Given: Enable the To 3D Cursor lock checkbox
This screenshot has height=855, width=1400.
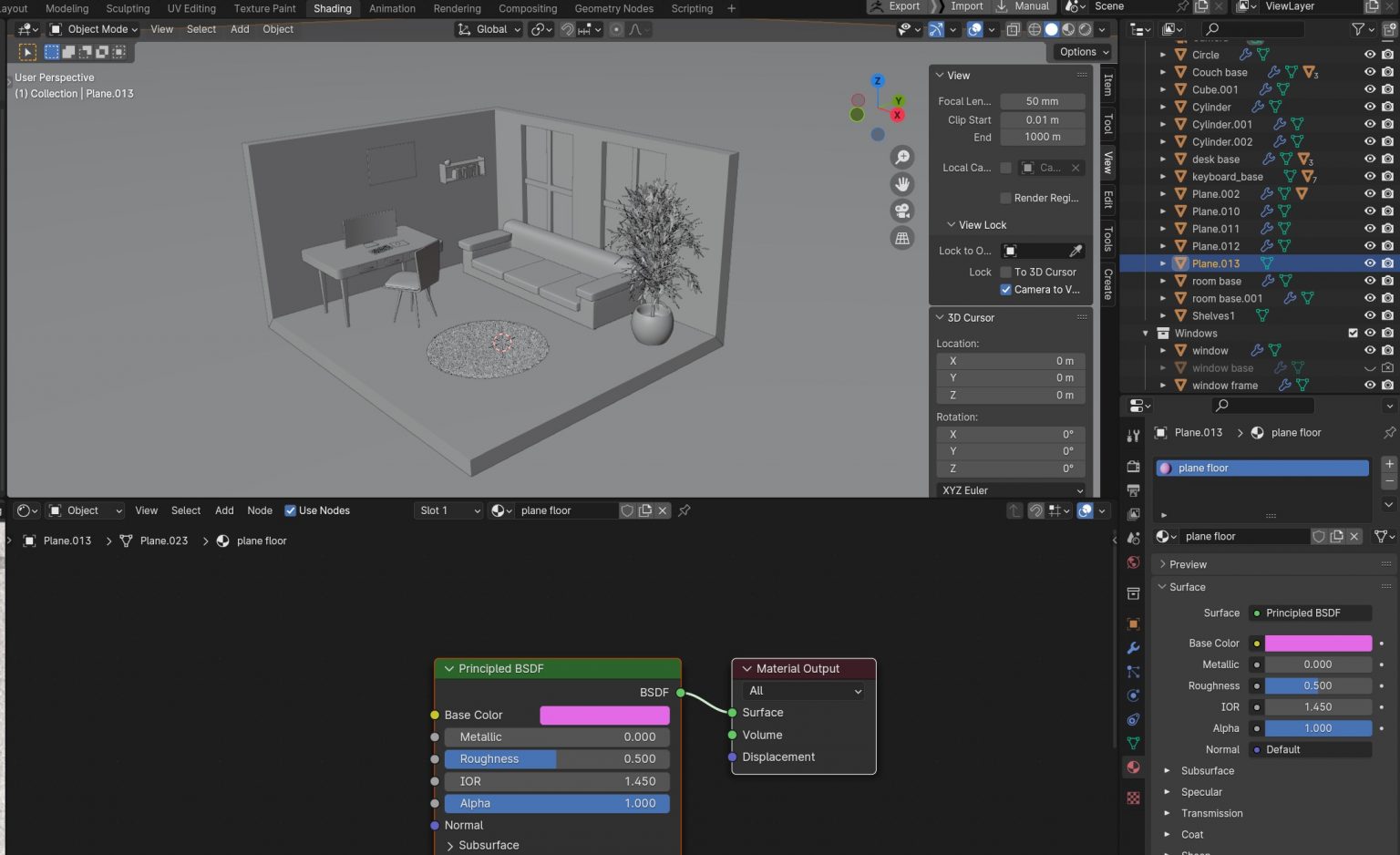Looking at the screenshot, I should pyautogui.click(x=1005, y=272).
